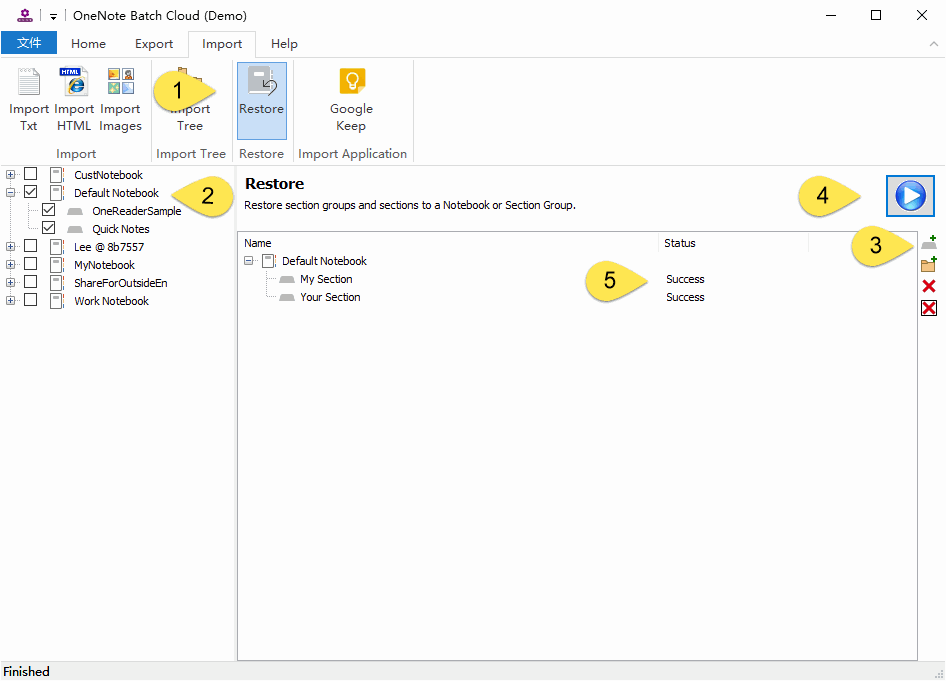Open the Home ribbon tab
Screen dimensions: 946x681
(88, 44)
